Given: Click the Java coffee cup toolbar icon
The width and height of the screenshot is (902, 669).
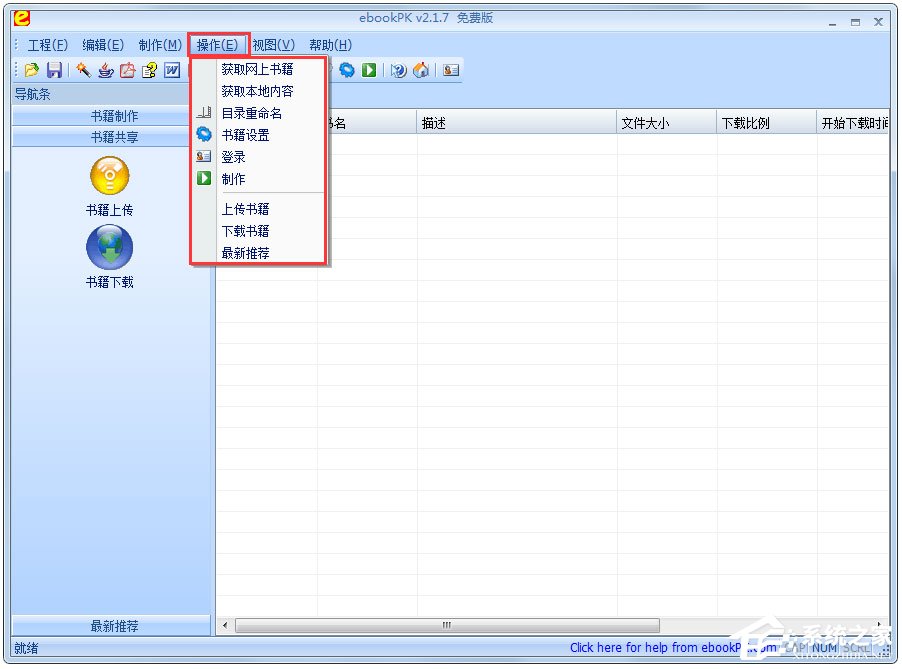Looking at the screenshot, I should click(x=106, y=70).
